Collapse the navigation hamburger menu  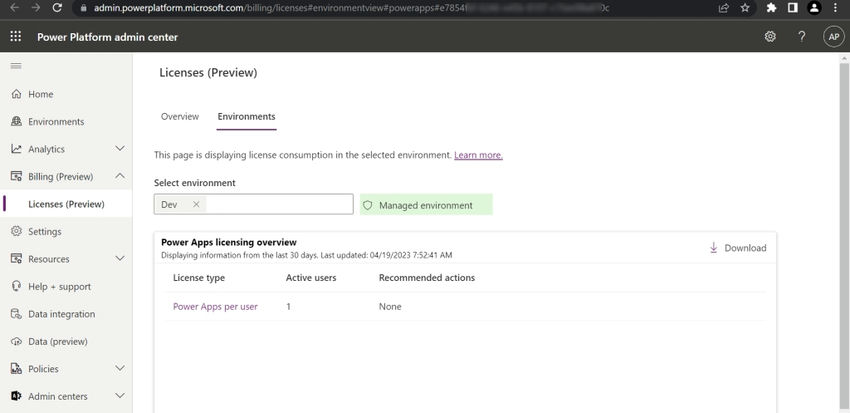coord(15,66)
